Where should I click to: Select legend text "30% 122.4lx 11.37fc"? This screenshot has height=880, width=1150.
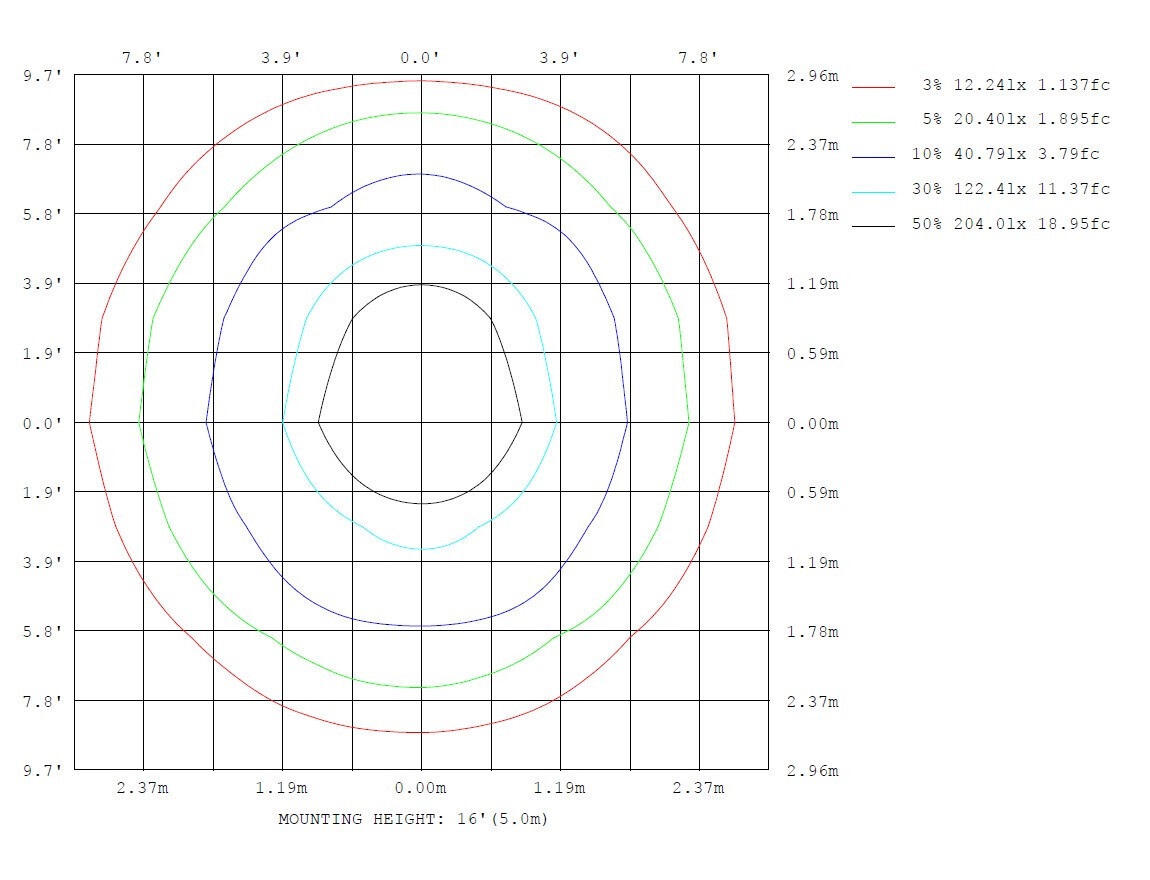(x=1011, y=188)
